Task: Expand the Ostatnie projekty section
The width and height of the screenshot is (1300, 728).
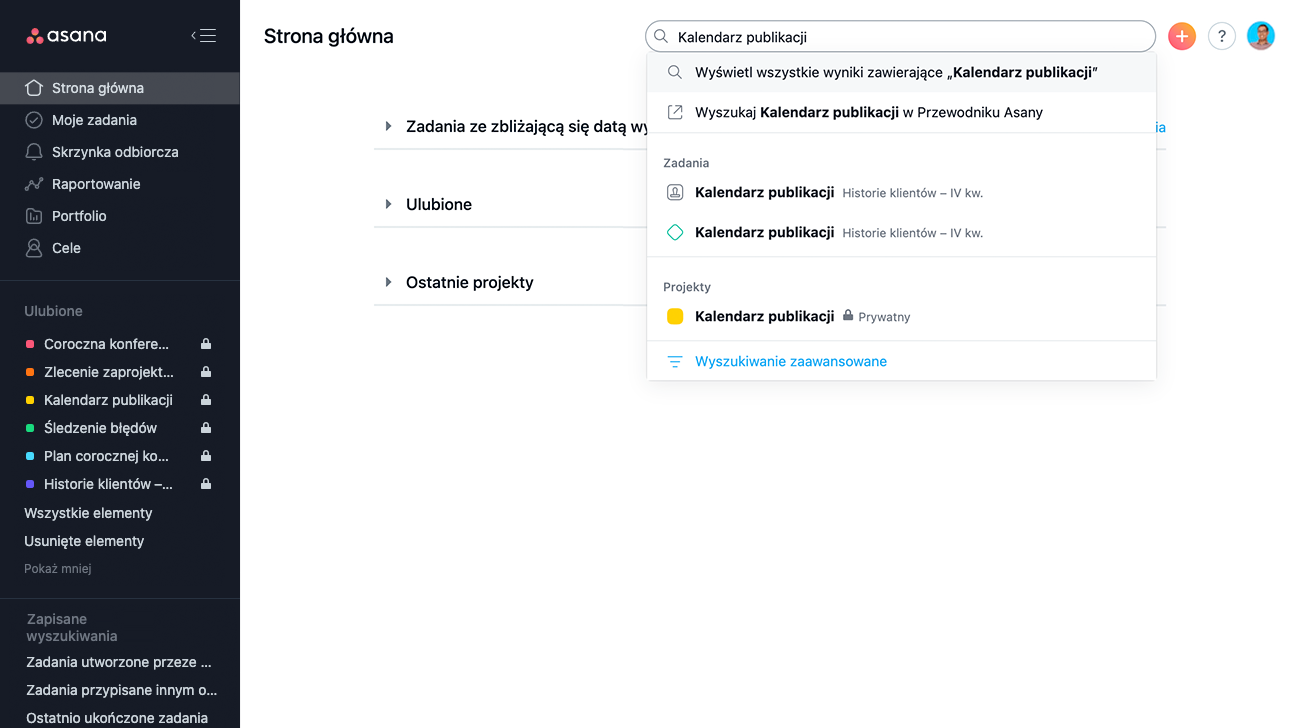Action: pyautogui.click(x=388, y=282)
